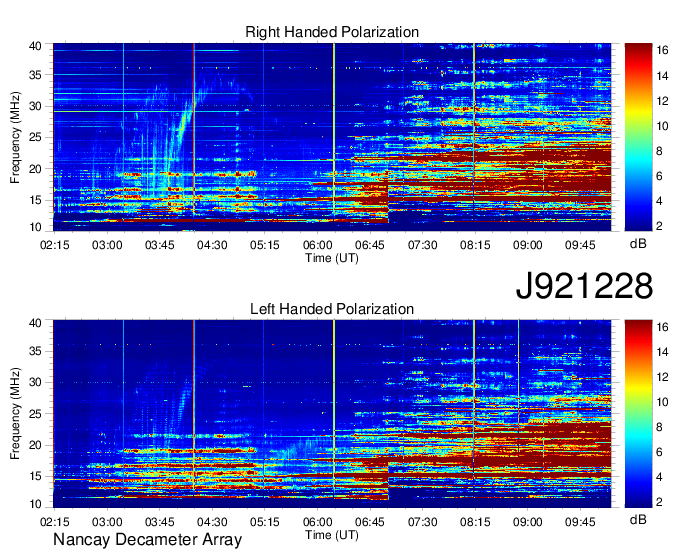Click Time (UT) label under Right Handed plot
680x552 pixels.
click(332, 258)
